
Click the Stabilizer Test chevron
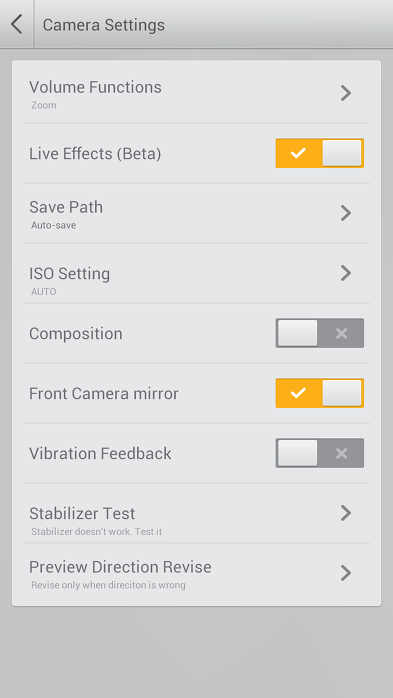346,513
